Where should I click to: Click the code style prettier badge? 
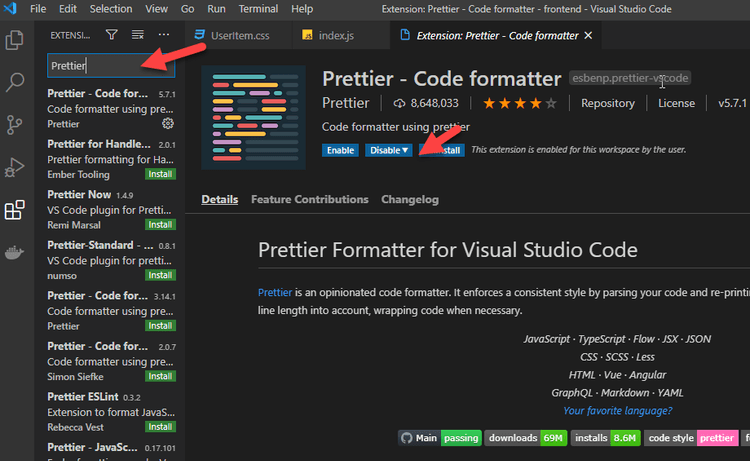(x=691, y=438)
